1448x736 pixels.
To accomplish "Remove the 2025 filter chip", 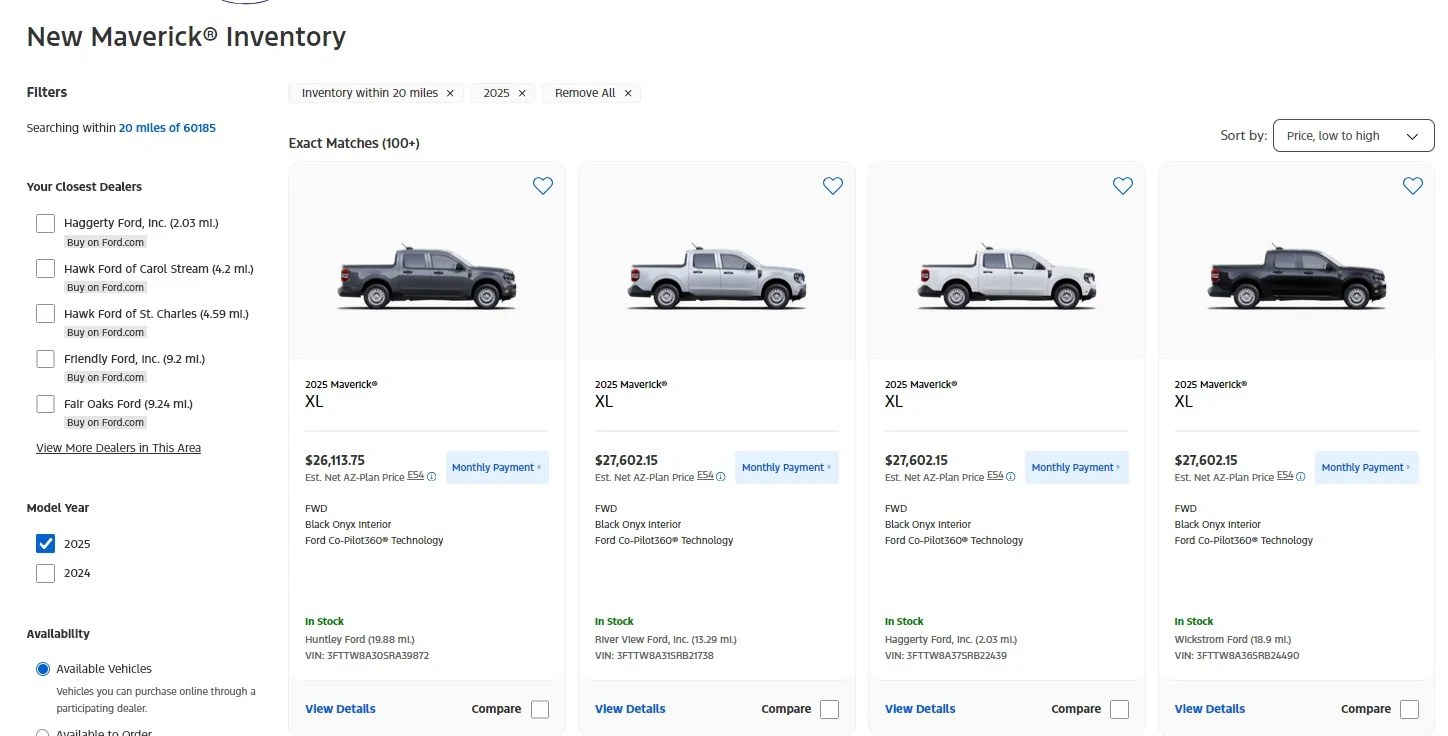I will pos(522,93).
